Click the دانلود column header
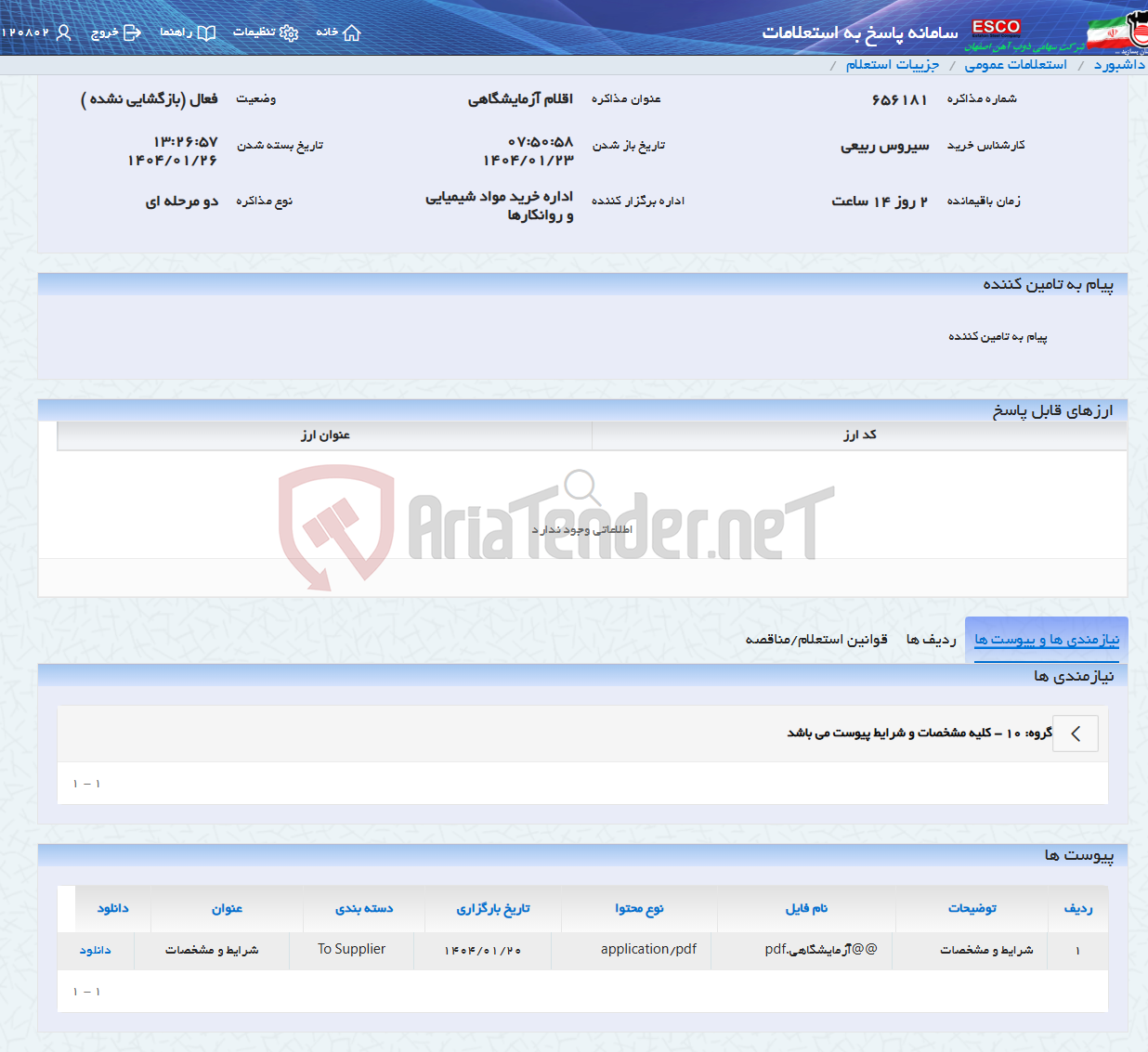Screen dimensions: 1148x1052 coord(112,909)
